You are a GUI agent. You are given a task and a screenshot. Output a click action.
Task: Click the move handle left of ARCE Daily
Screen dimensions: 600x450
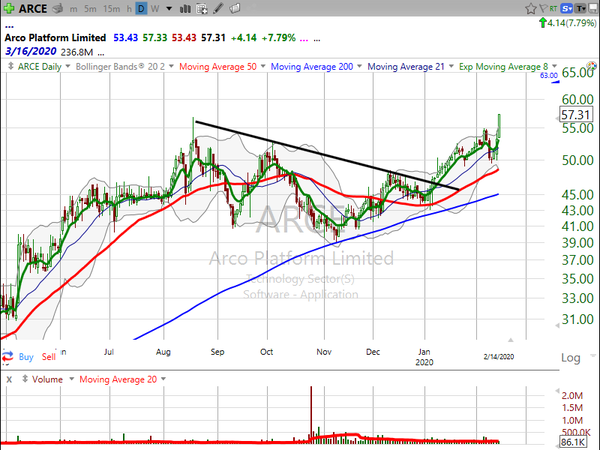coord(11,66)
